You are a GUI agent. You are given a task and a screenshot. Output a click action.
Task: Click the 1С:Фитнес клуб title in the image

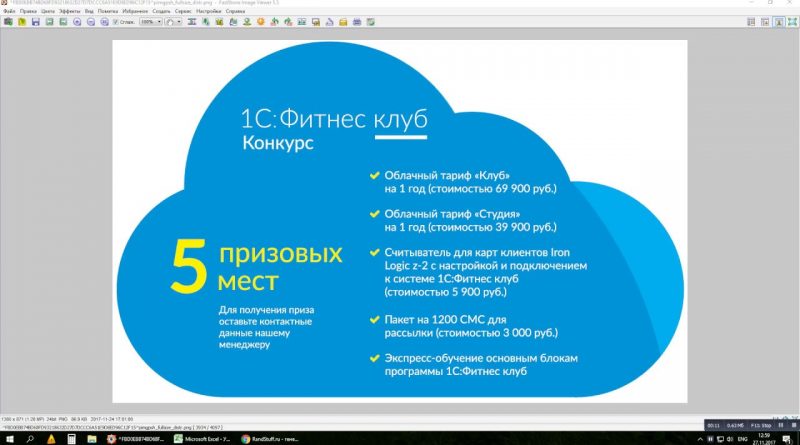point(334,119)
